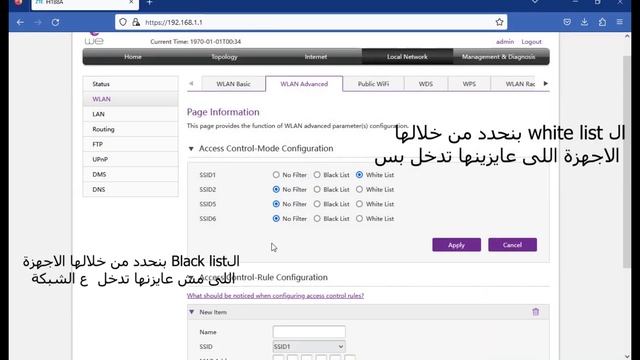Select No Filter for SSID5

point(276,204)
